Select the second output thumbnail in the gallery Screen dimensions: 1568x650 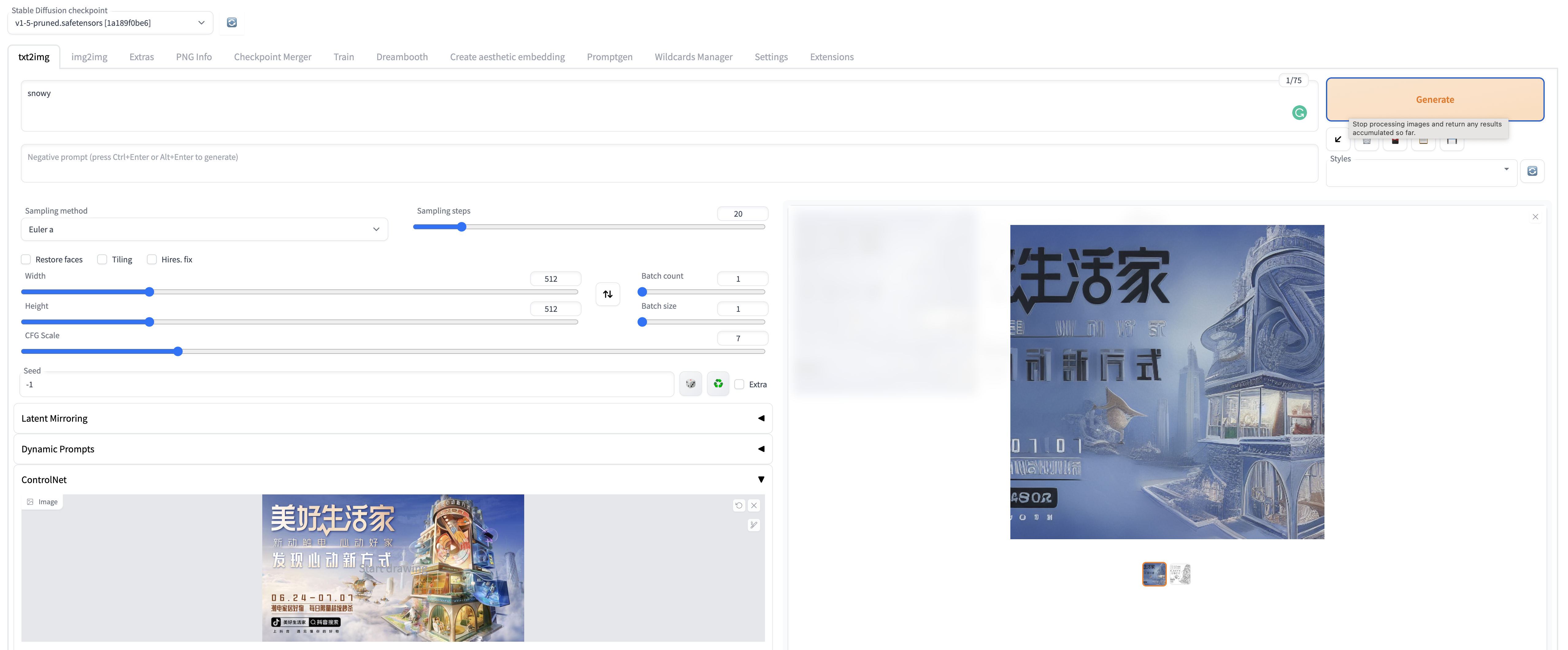[1180, 574]
